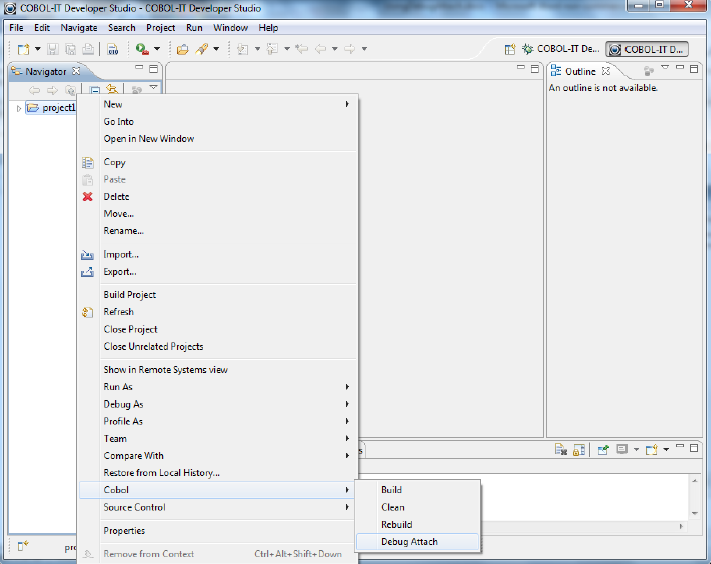Viewport: 711px width, 564px height.
Task: Click the main toolbar Forward arrow icon
Action: (349, 49)
